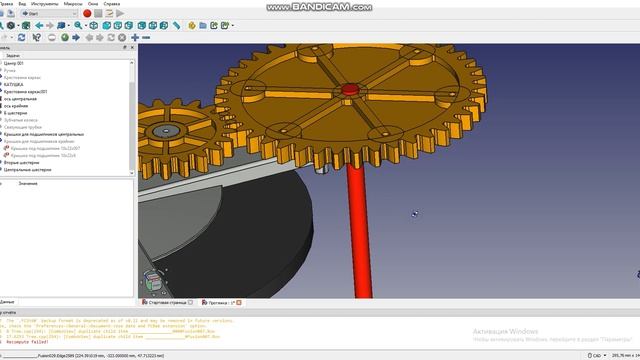Zoom out with the blue minus icon
The image size is (640, 360).
pos(146,37)
